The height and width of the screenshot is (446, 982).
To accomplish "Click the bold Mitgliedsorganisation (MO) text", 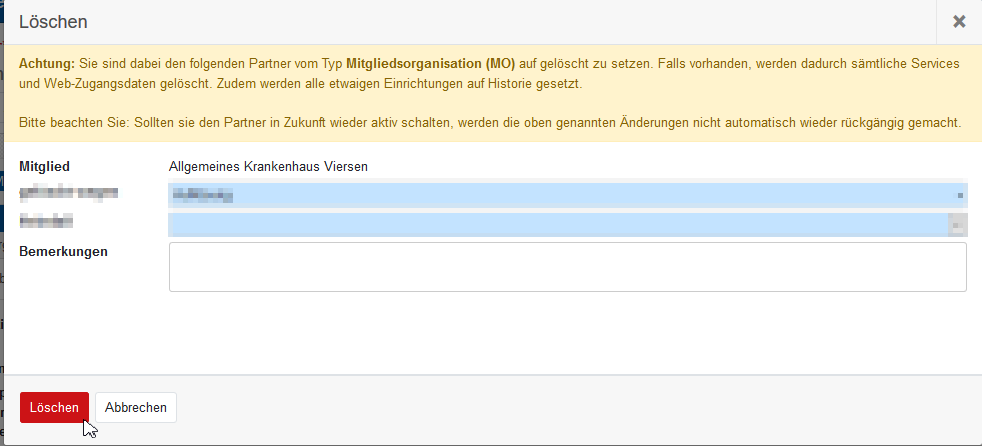I will (x=431, y=63).
